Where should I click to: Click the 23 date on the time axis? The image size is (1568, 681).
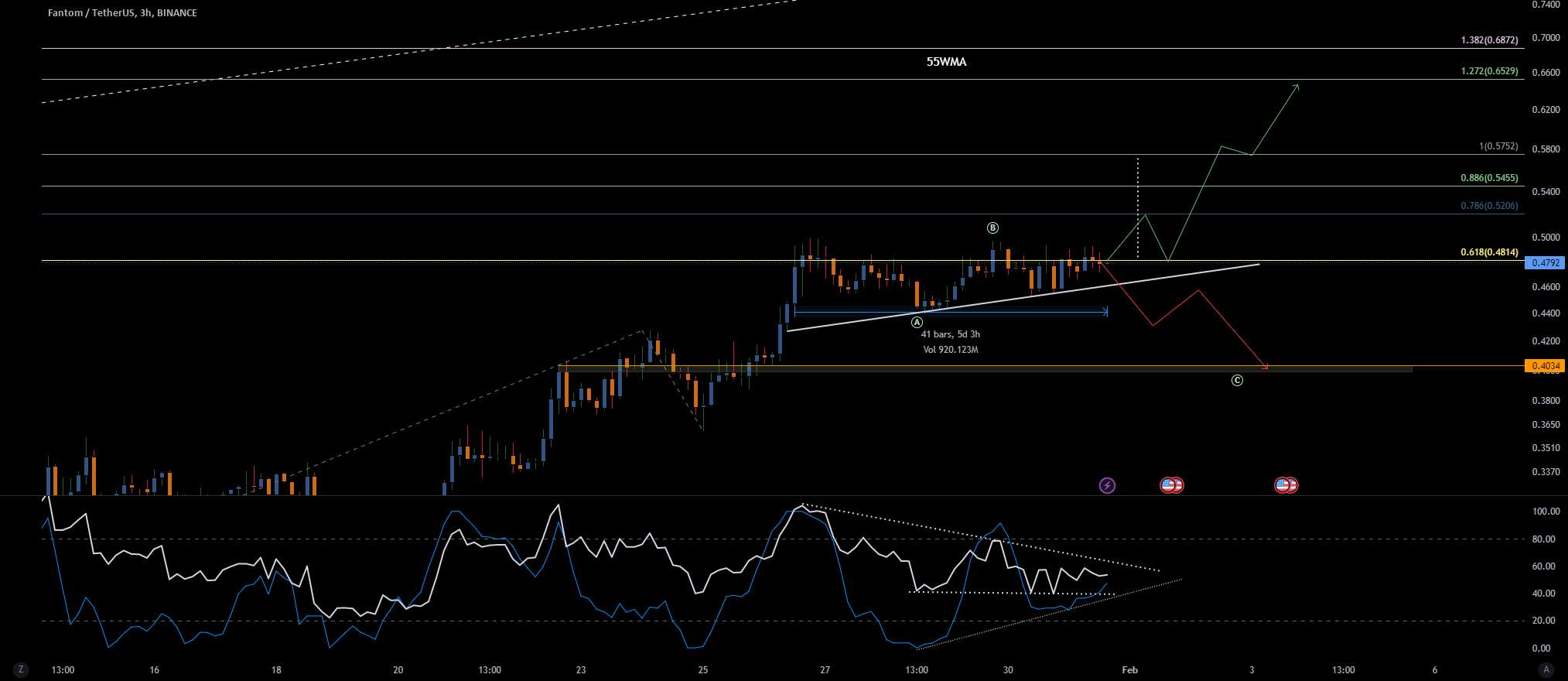[x=581, y=670]
